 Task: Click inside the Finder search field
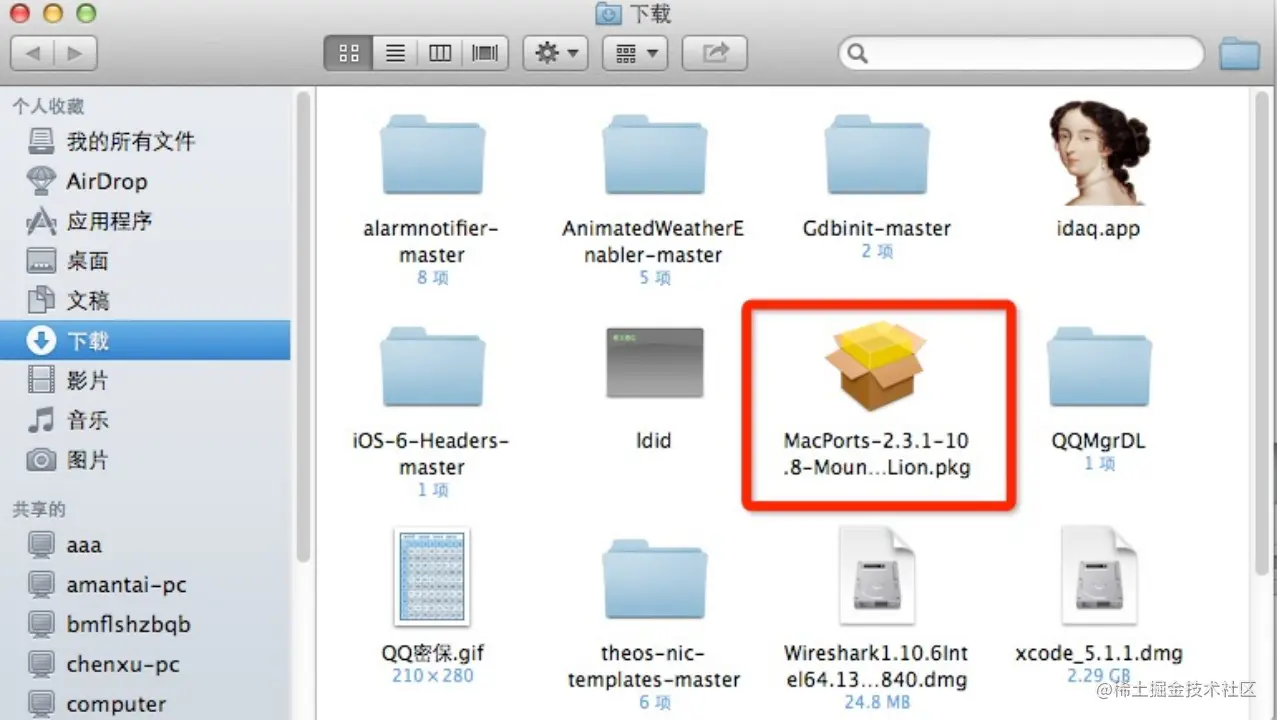pos(1021,53)
